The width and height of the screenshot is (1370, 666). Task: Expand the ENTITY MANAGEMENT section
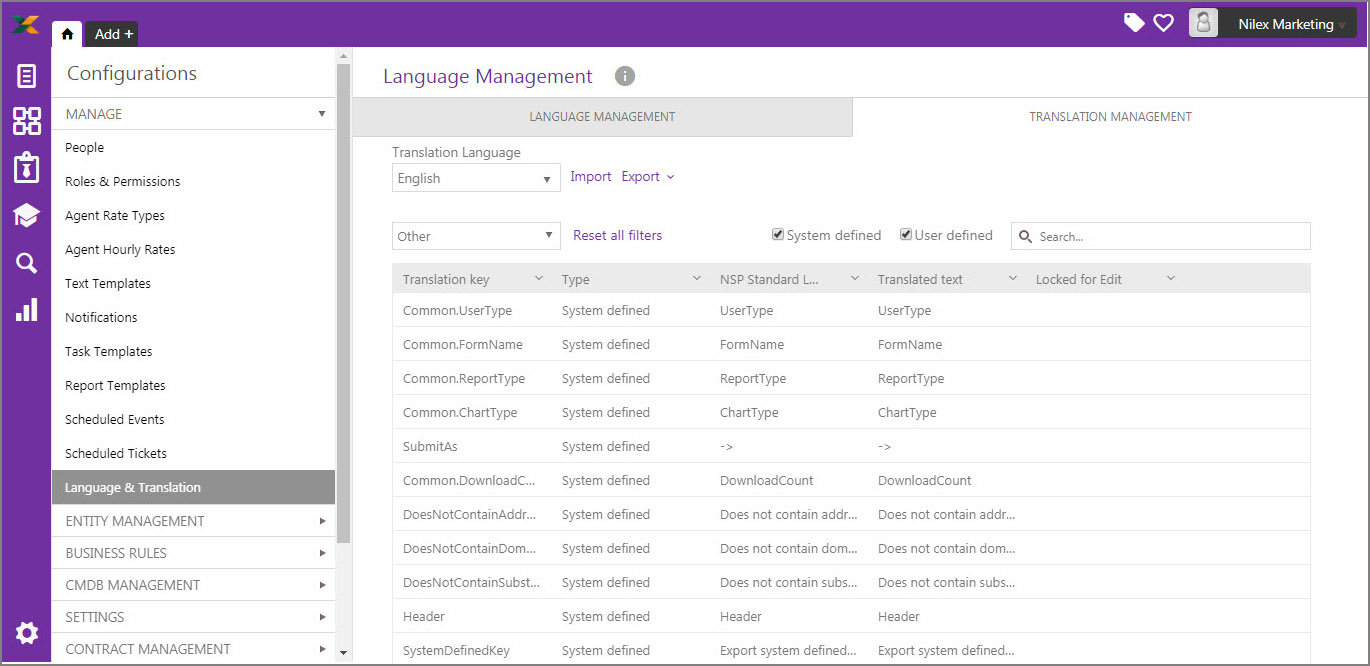[x=195, y=521]
